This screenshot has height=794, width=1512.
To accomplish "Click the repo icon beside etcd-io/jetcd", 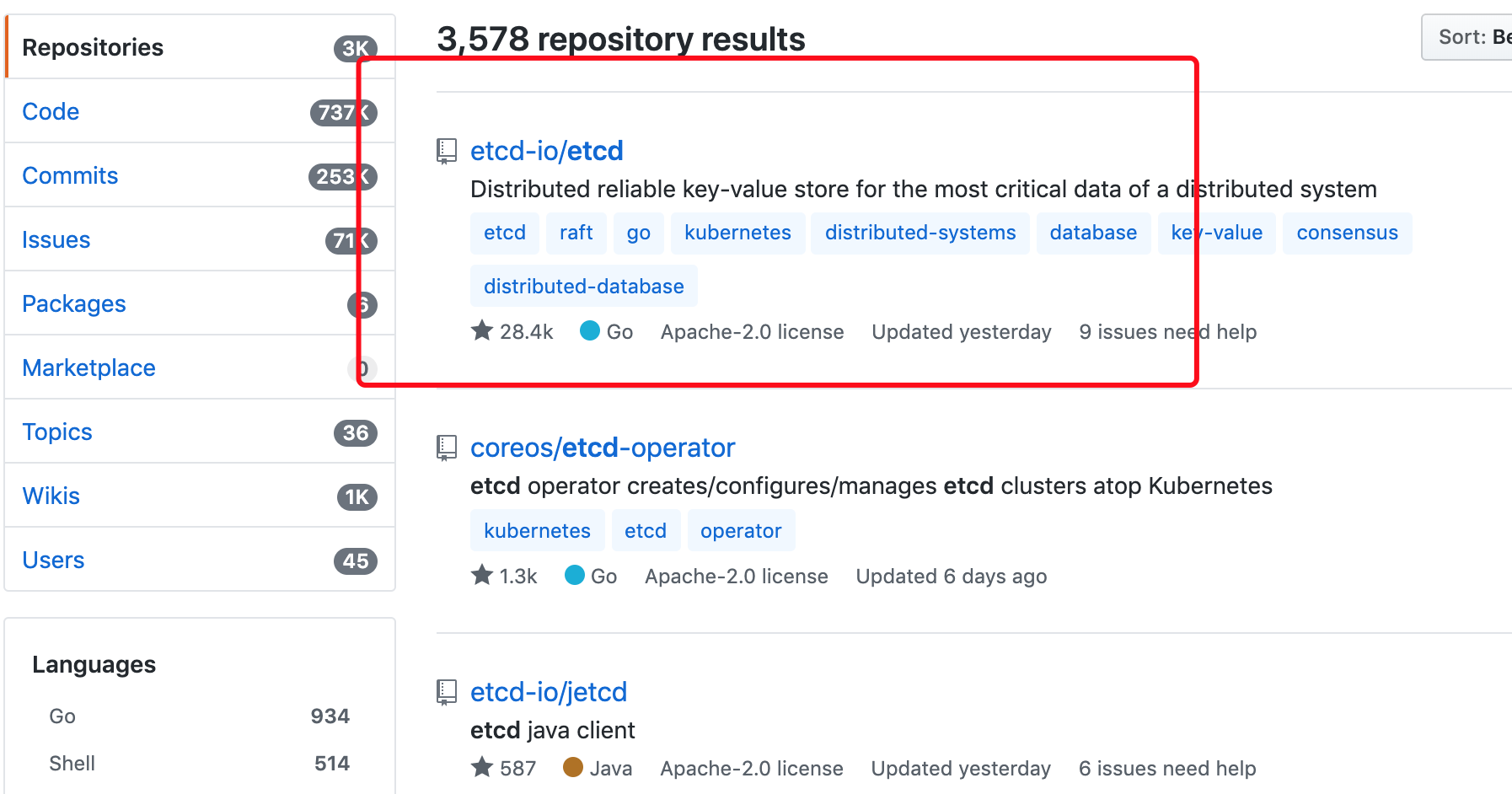I will (x=446, y=692).
